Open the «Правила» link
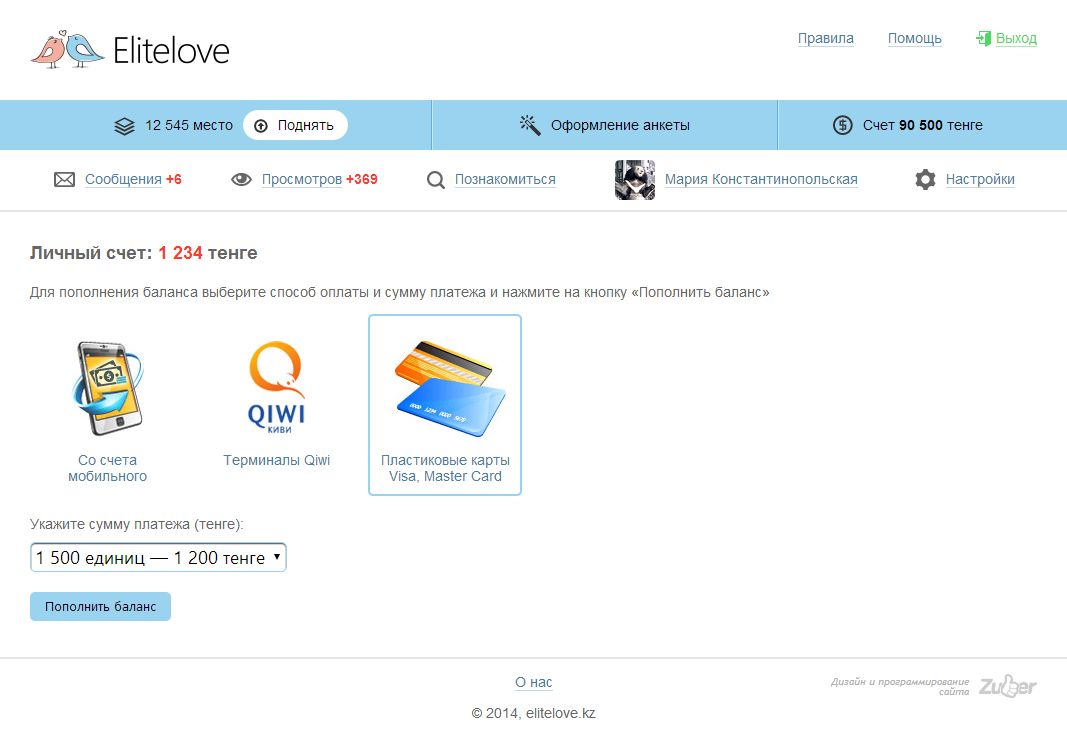1067x751 pixels. tap(825, 39)
